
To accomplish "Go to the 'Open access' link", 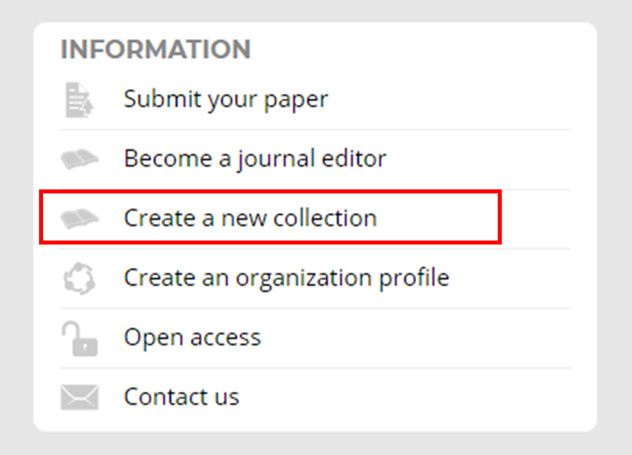I will coord(192,337).
